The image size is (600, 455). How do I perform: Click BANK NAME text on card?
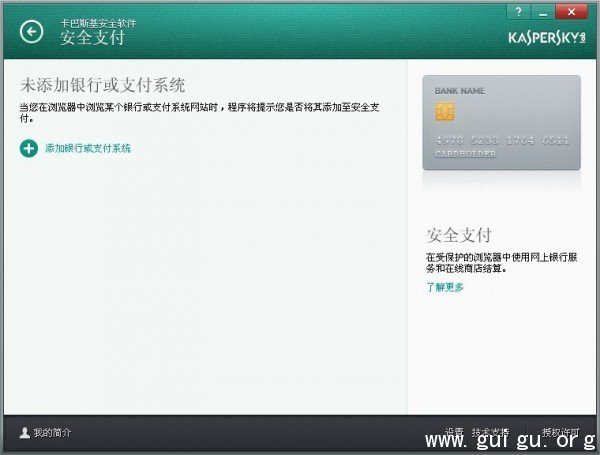point(460,91)
